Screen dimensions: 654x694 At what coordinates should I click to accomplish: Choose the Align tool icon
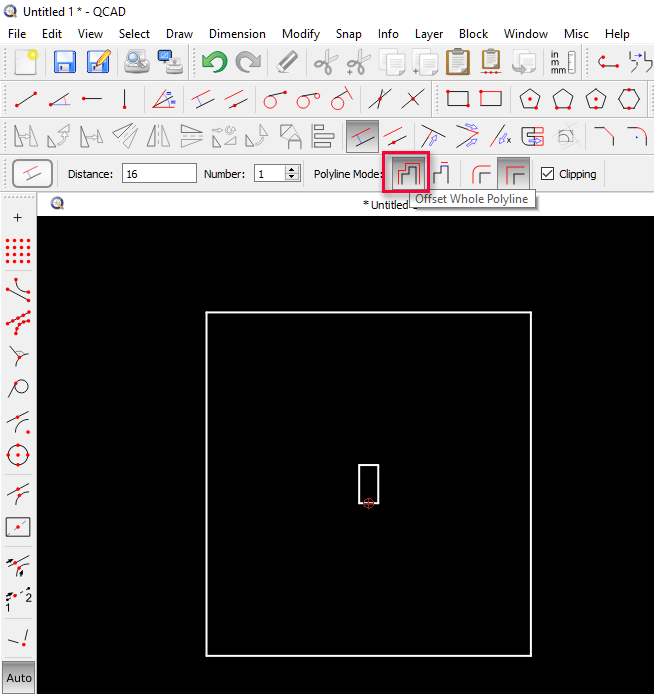324,136
